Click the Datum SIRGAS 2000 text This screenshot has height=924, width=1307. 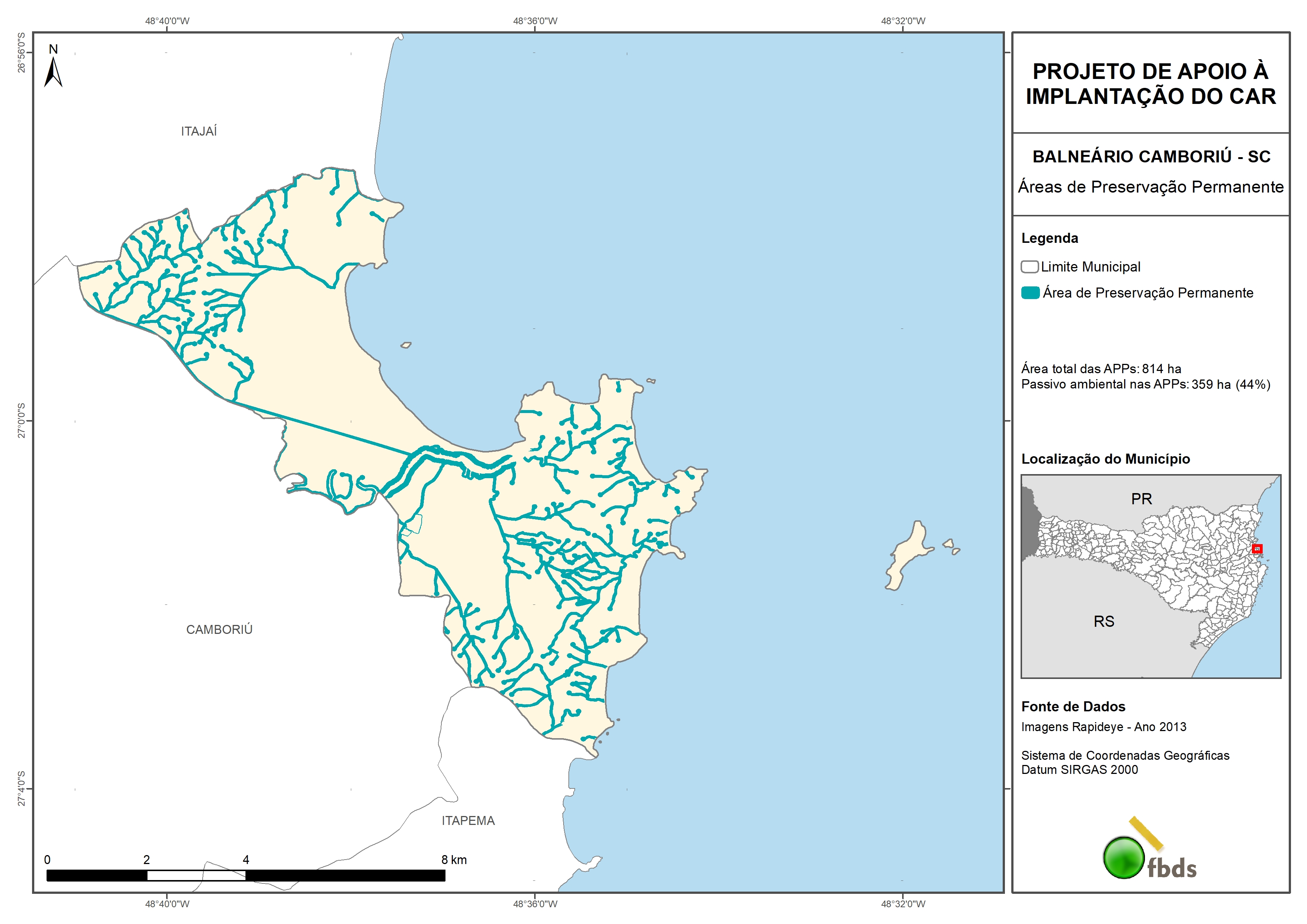pos(1079,770)
